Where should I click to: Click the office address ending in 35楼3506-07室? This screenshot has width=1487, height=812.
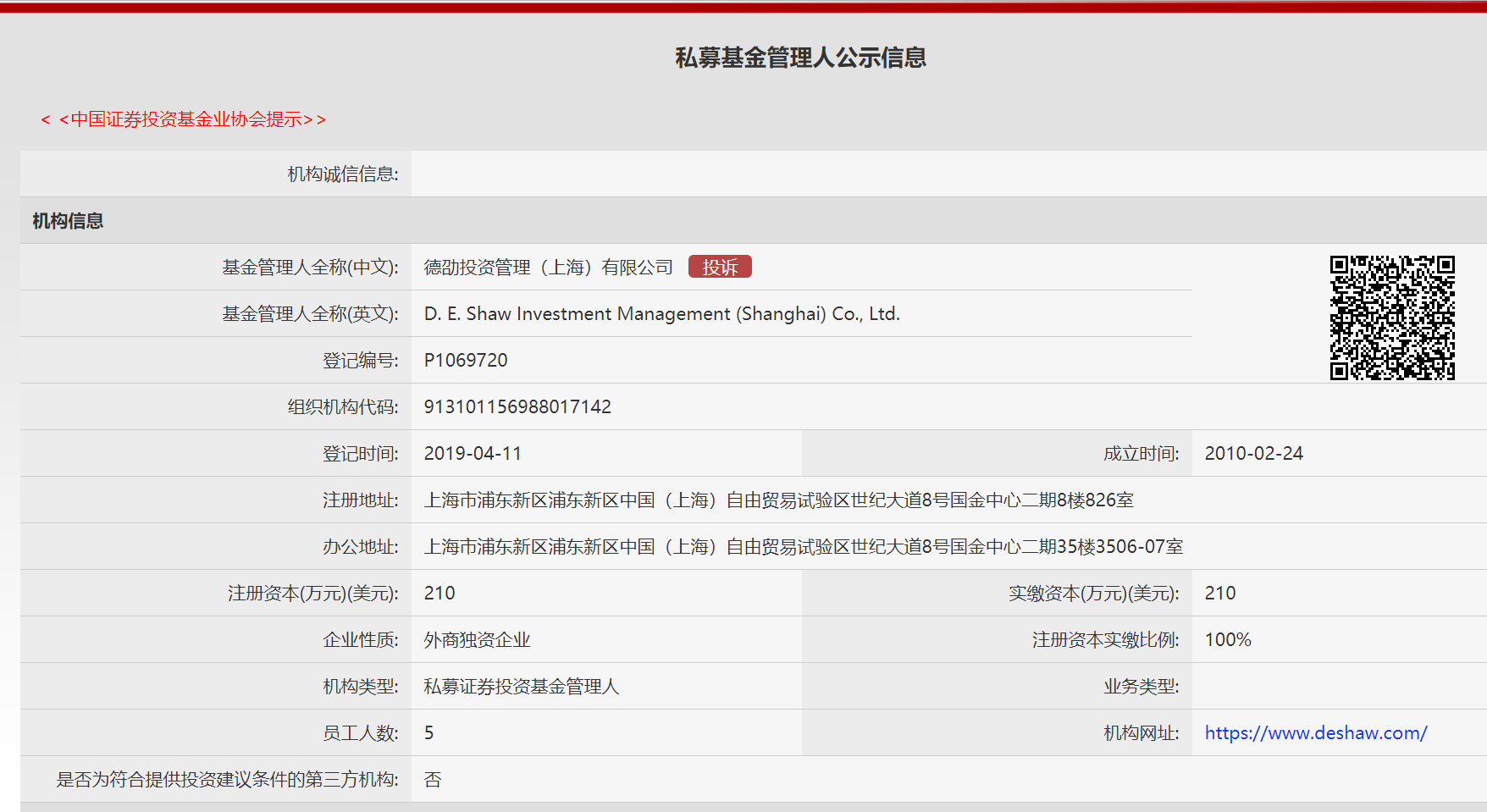(803, 547)
